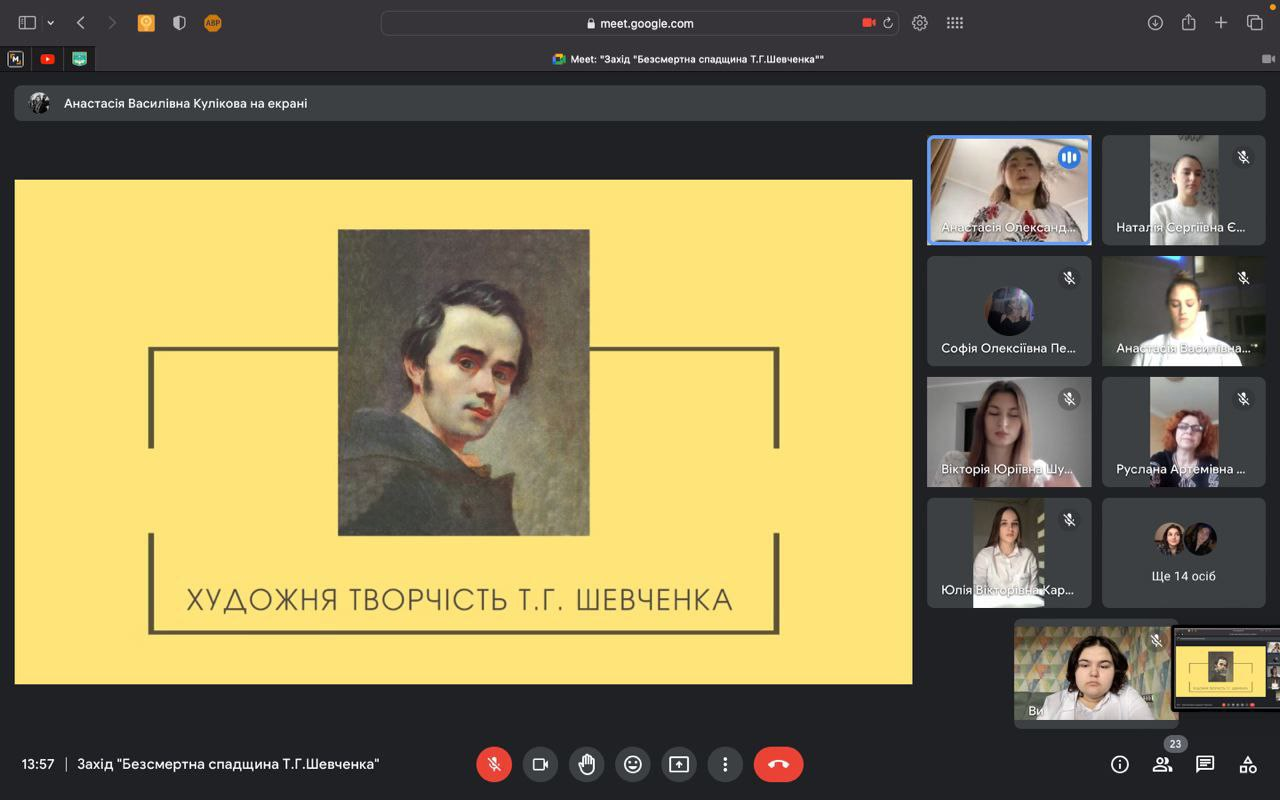The image size is (1280, 800).
Task: Select the Meet tab titled 'Захід'
Action: point(688,59)
